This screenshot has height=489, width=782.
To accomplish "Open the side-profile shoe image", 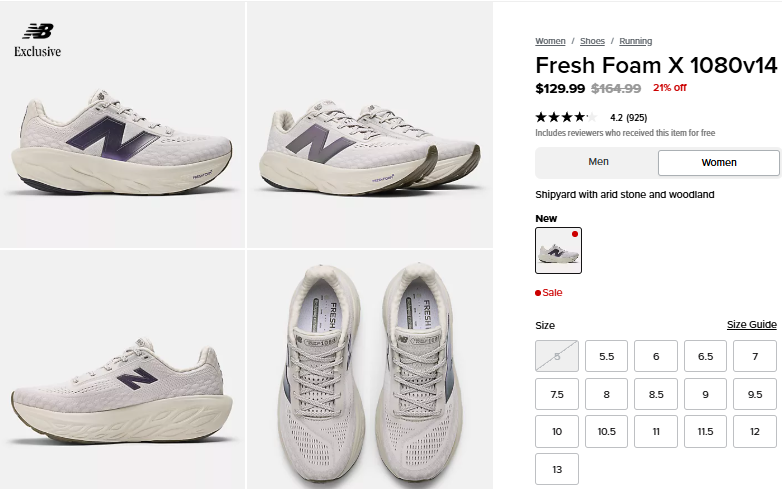I will [122, 124].
